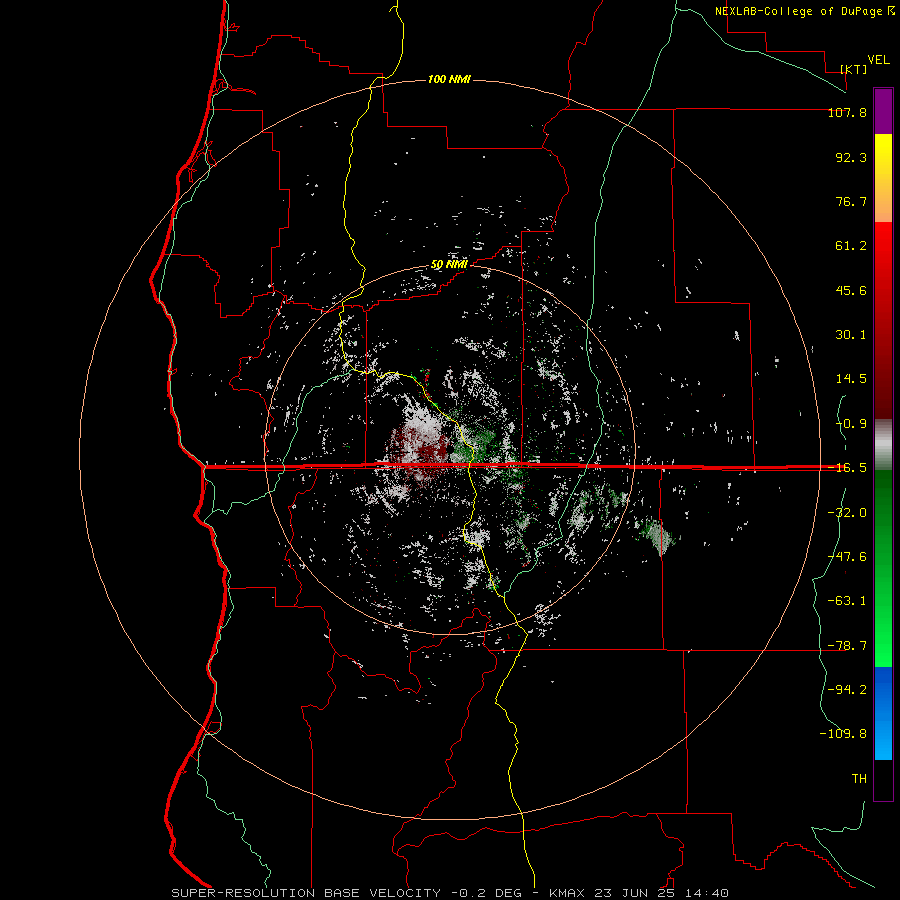Pick the green segment of velocity scale

coord(883,568)
